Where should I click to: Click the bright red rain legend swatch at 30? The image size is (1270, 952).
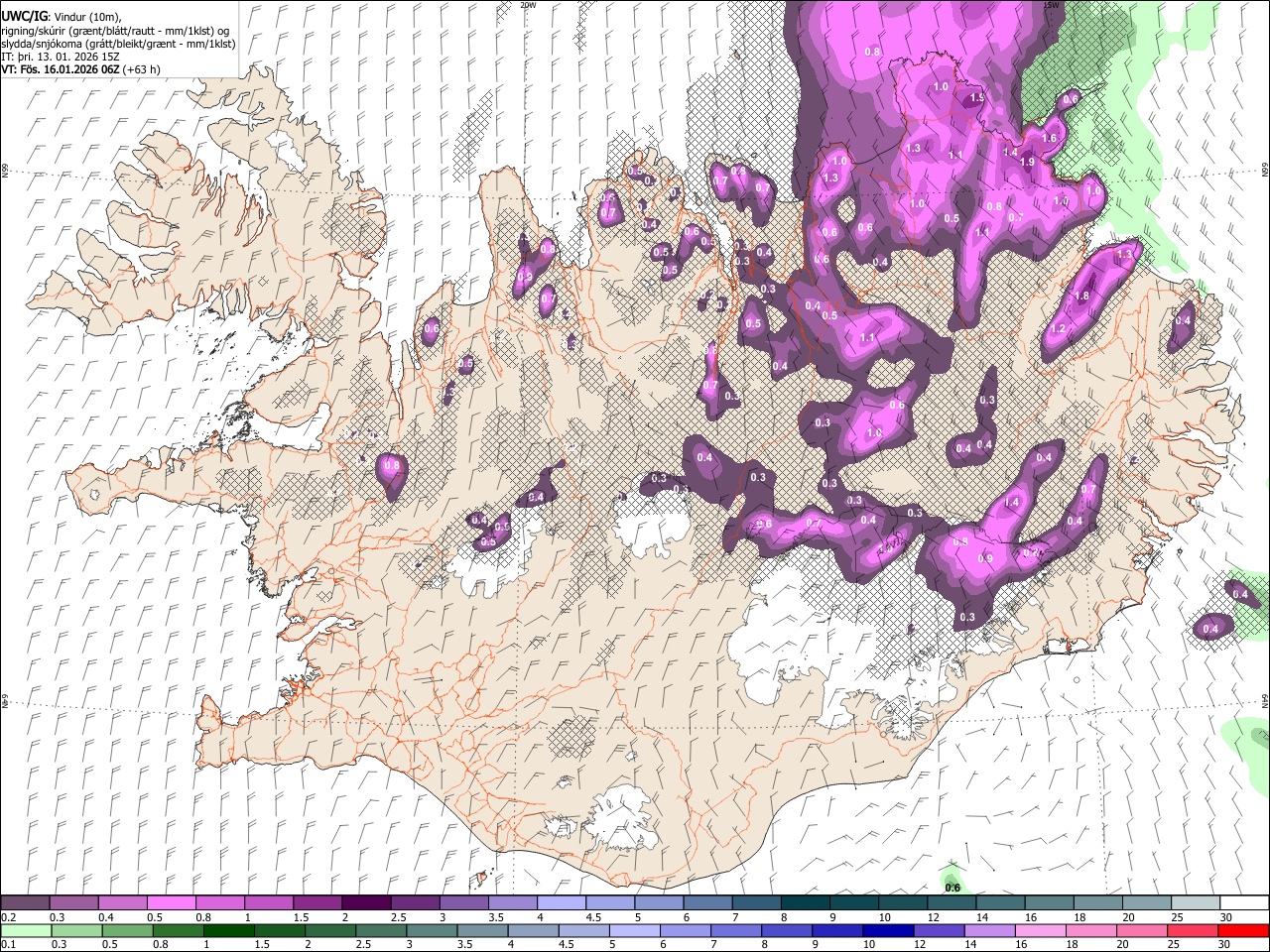[x=1242, y=930]
